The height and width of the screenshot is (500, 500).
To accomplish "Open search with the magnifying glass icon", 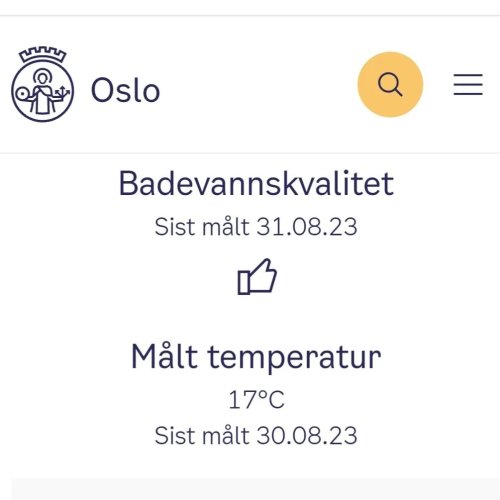I will (390, 85).
